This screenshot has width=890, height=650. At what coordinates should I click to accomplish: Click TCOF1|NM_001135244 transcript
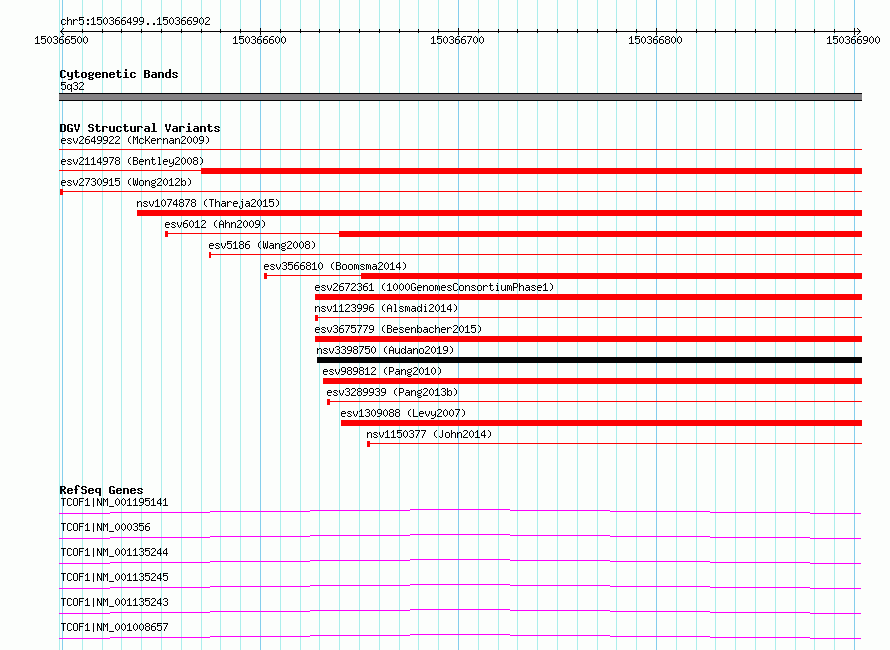pyautogui.click(x=114, y=552)
